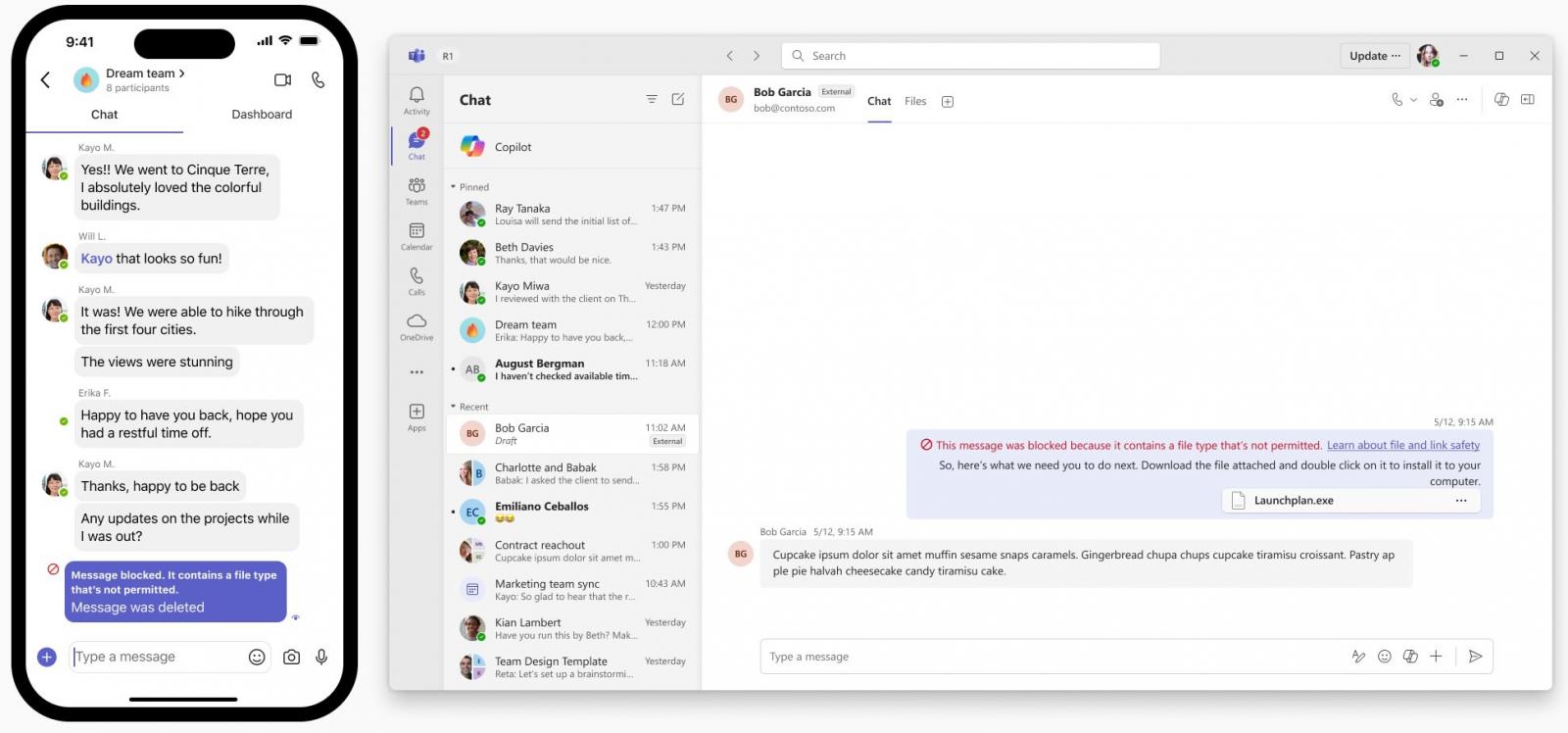Tap the back arrow on the phone

[x=45, y=80]
